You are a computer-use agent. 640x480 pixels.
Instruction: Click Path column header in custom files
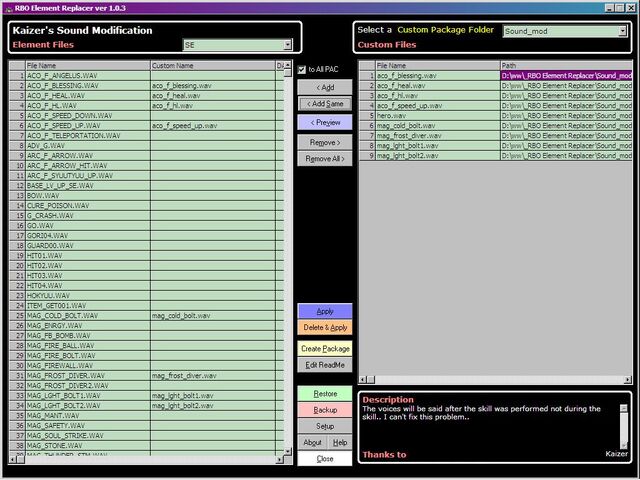tap(566, 66)
